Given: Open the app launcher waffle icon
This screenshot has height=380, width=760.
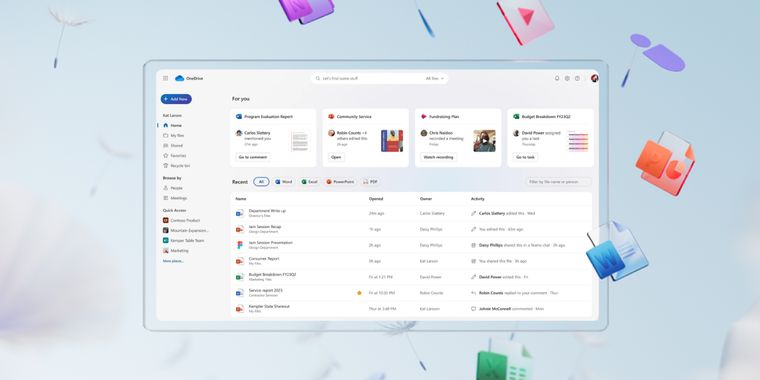Looking at the screenshot, I should pyautogui.click(x=166, y=78).
